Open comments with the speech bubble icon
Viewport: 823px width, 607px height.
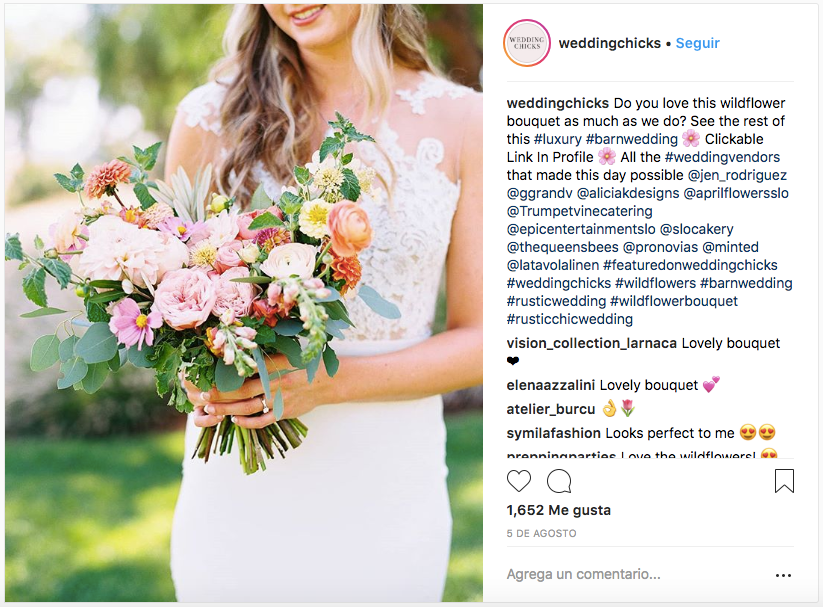tap(559, 480)
